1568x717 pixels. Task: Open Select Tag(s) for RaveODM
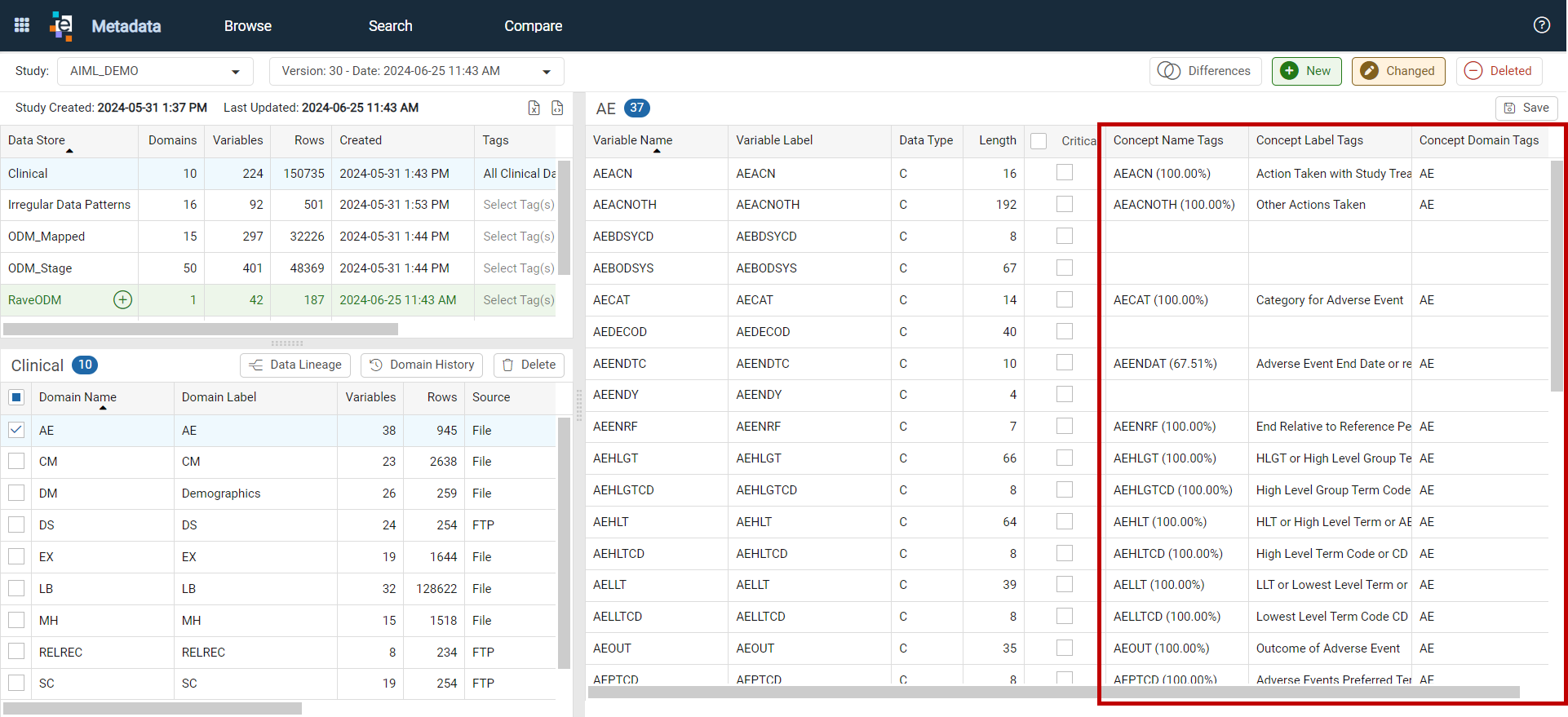pyautogui.click(x=519, y=300)
